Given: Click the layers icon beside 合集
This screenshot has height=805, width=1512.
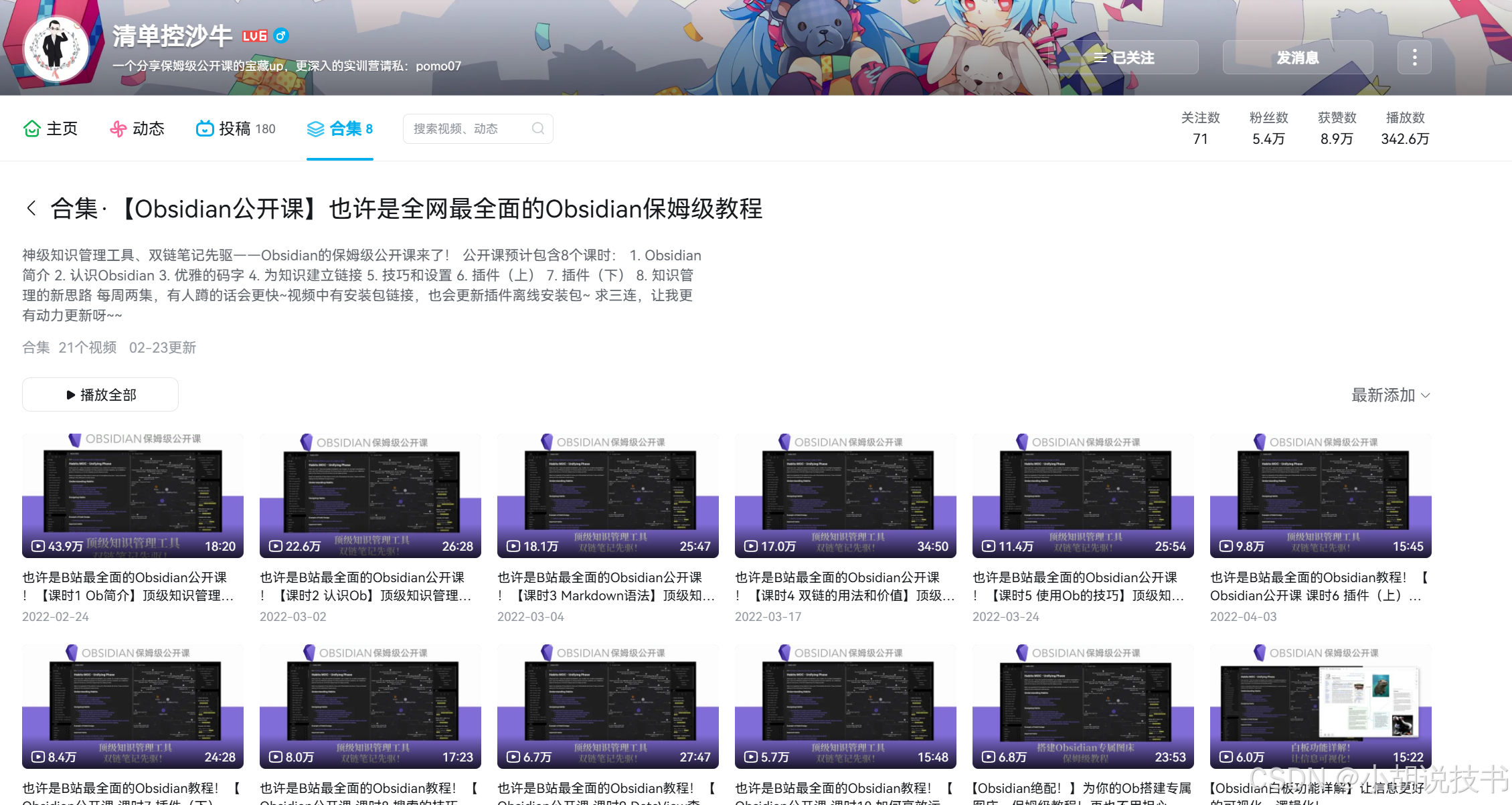Looking at the screenshot, I should (315, 128).
